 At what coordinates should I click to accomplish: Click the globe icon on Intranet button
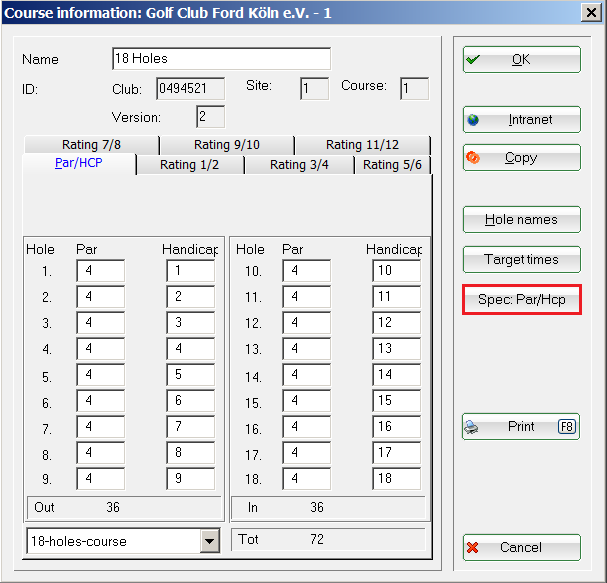point(473,120)
